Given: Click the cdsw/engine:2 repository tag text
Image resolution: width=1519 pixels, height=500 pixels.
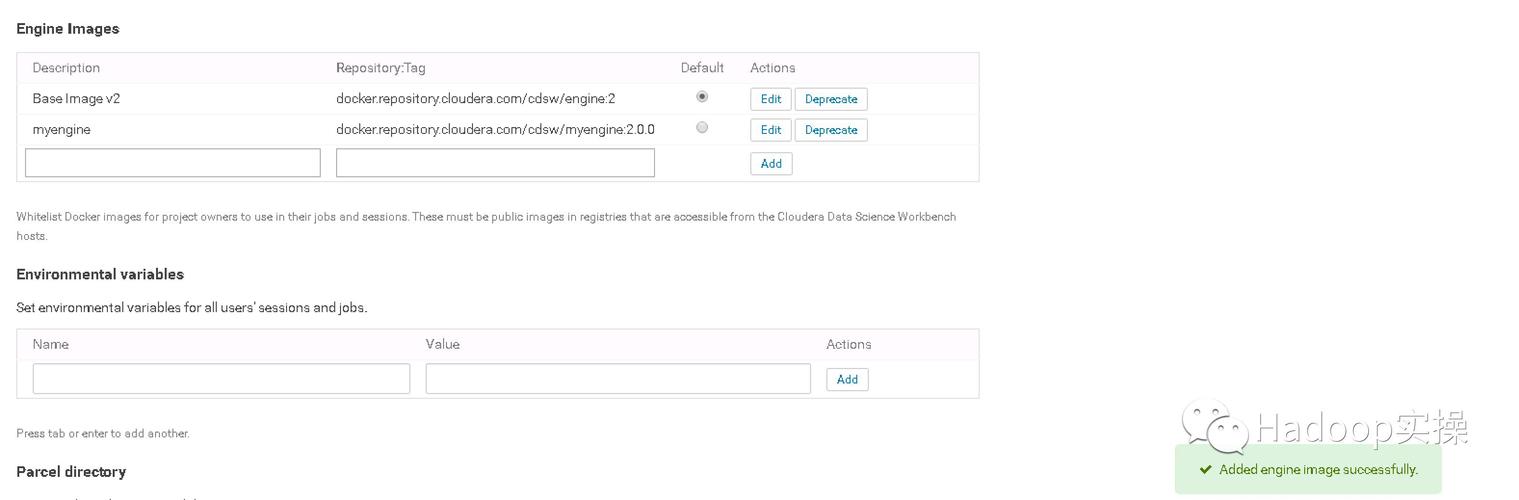Looking at the screenshot, I should pyautogui.click(x=475, y=99).
